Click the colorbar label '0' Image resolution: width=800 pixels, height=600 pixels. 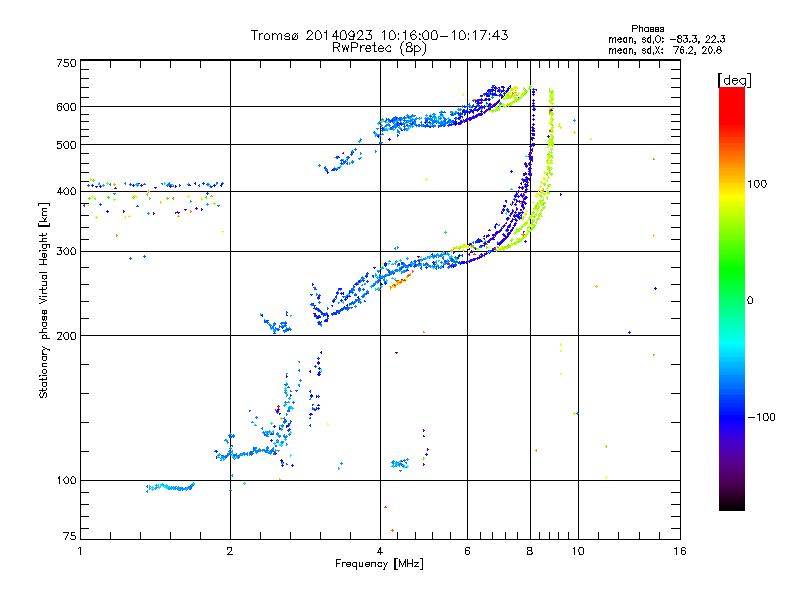[x=750, y=300]
